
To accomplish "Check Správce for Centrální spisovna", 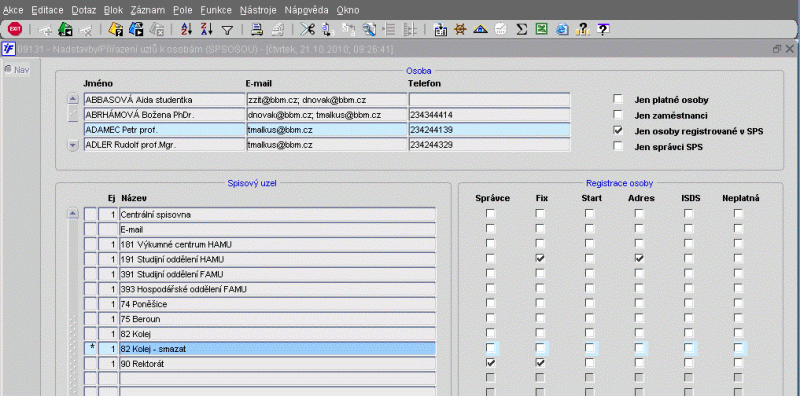I will 490,214.
